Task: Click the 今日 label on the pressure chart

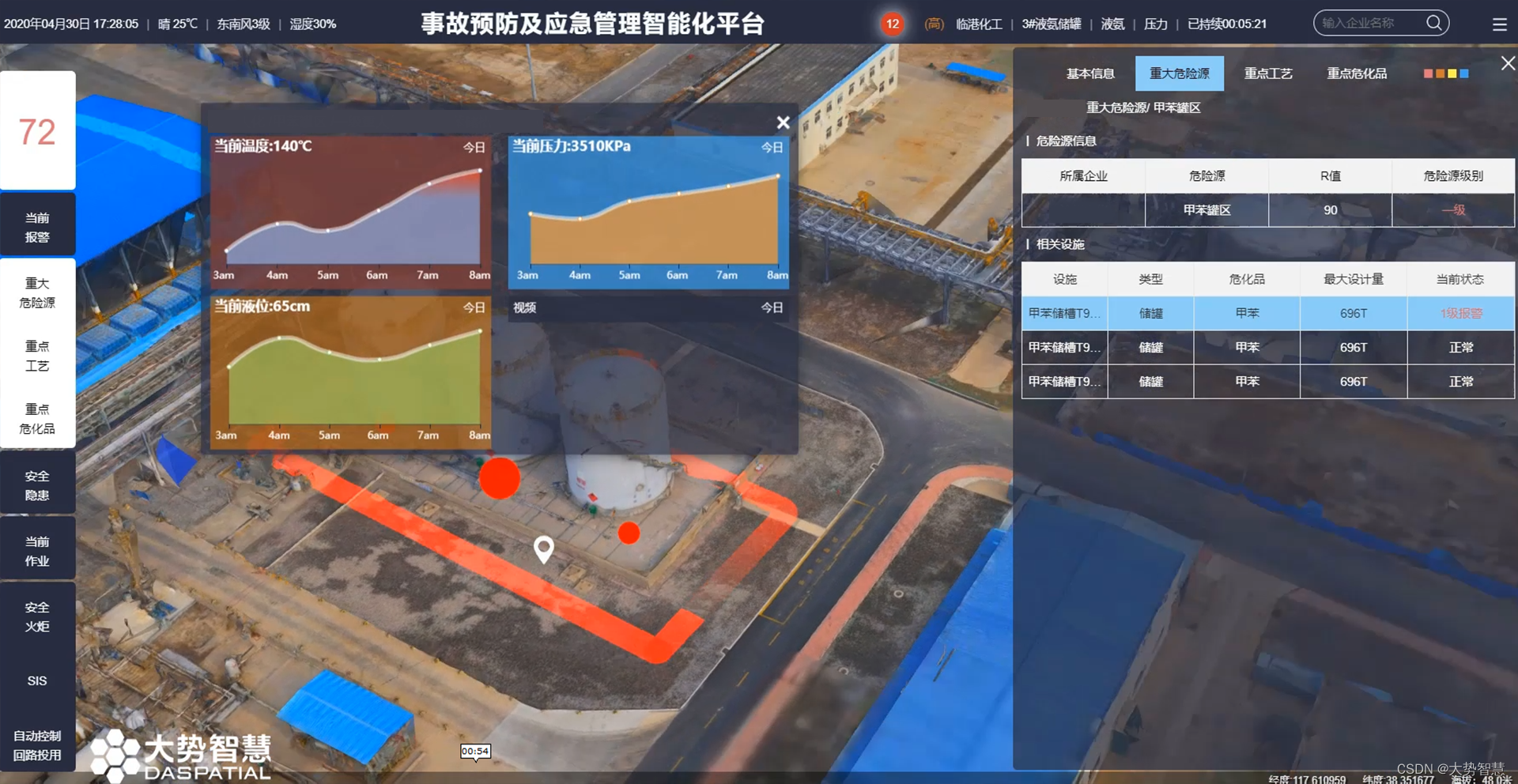Action: tap(772, 147)
